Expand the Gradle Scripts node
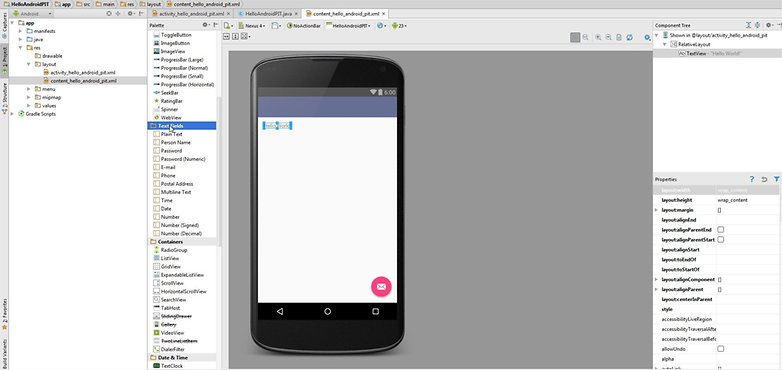The height and width of the screenshot is (370, 782). point(12,114)
